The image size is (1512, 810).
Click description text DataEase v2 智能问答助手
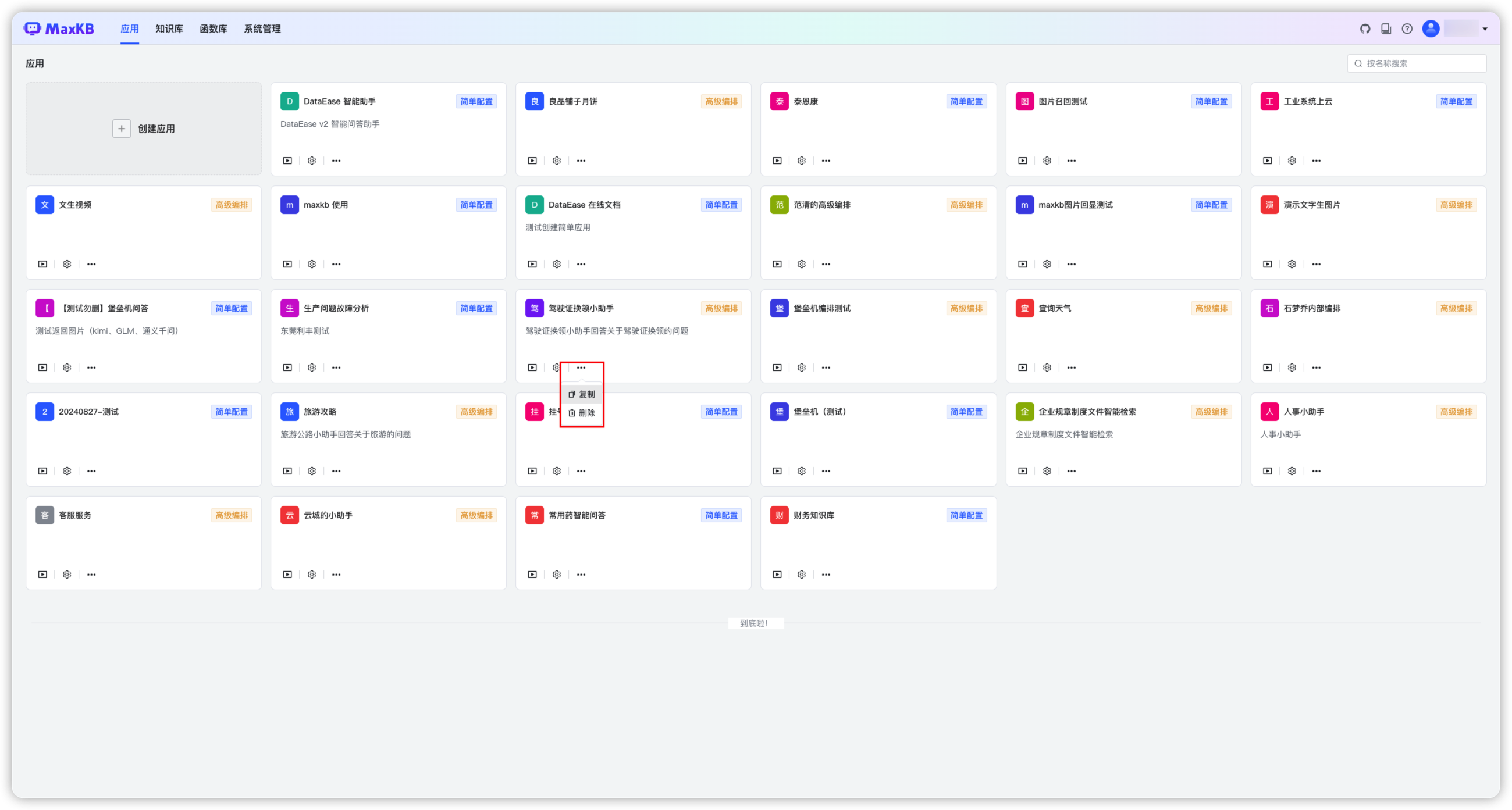point(330,124)
